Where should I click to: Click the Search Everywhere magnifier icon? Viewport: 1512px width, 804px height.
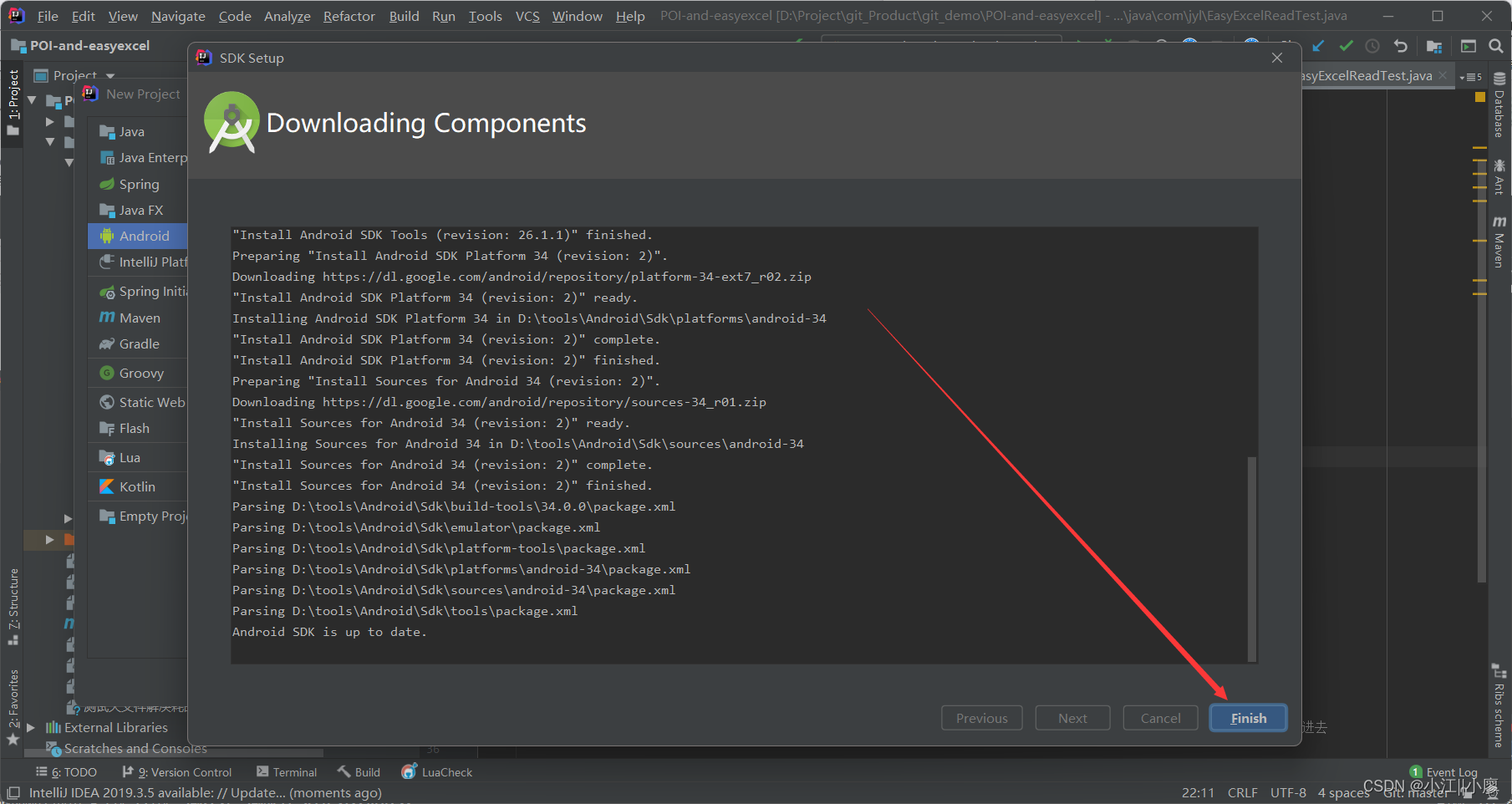point(1496,46)
